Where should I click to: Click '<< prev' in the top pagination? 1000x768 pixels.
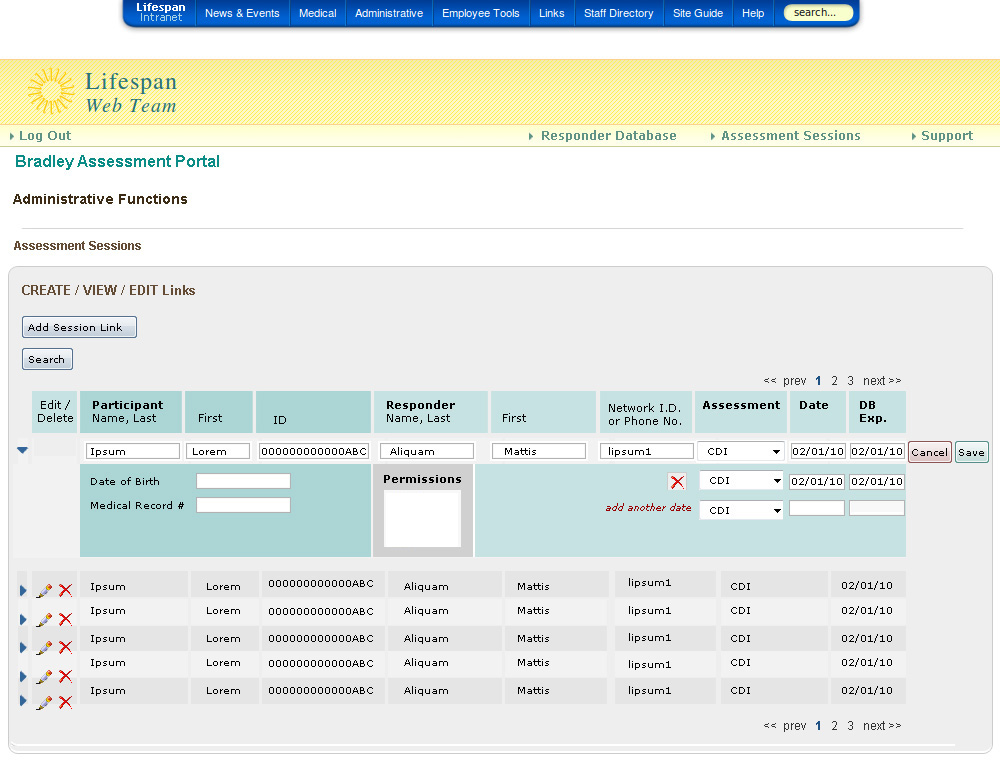pos(785,381)
